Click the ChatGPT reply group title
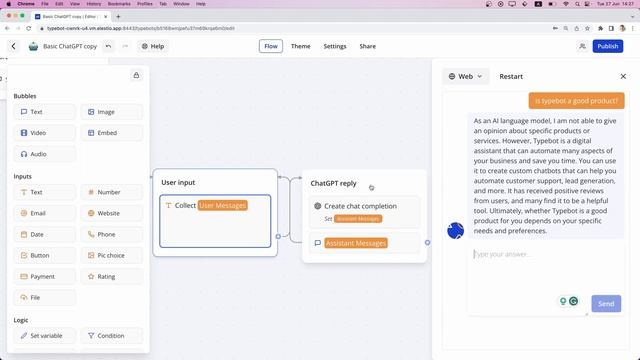 point(333,183)
